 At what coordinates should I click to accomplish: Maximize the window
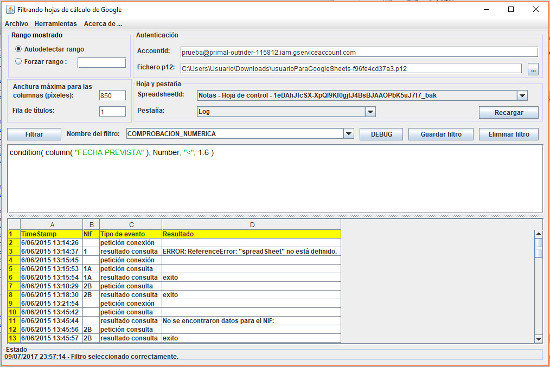point(511,9)
